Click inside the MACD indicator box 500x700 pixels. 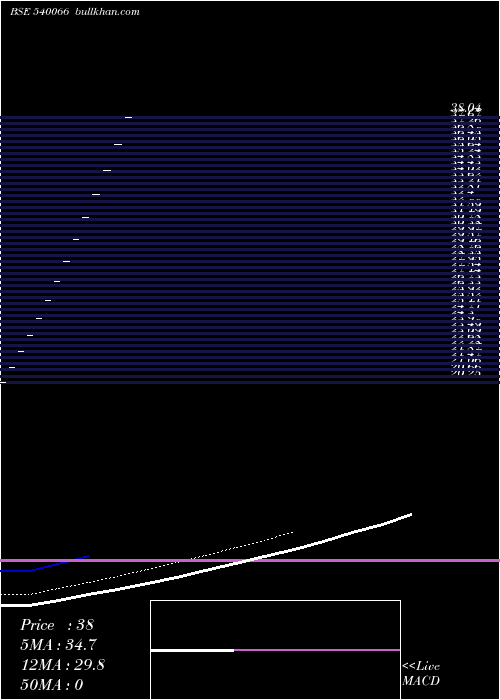275,650
